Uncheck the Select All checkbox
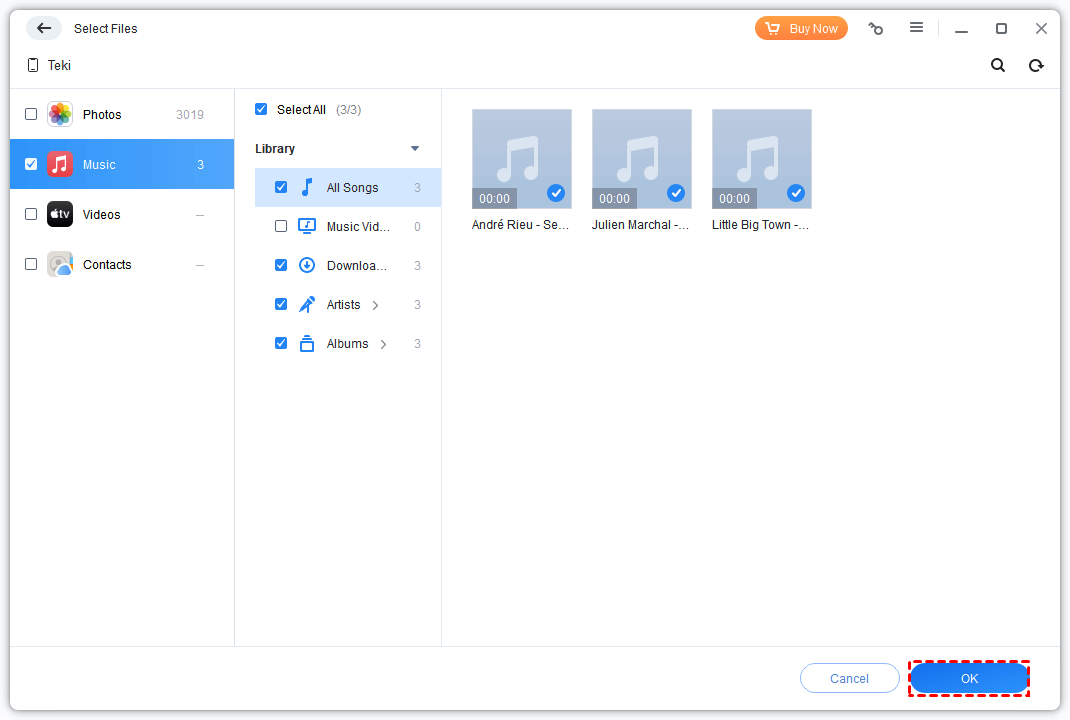This screenshot has width=1070, height=720. [x=261, y=109]
